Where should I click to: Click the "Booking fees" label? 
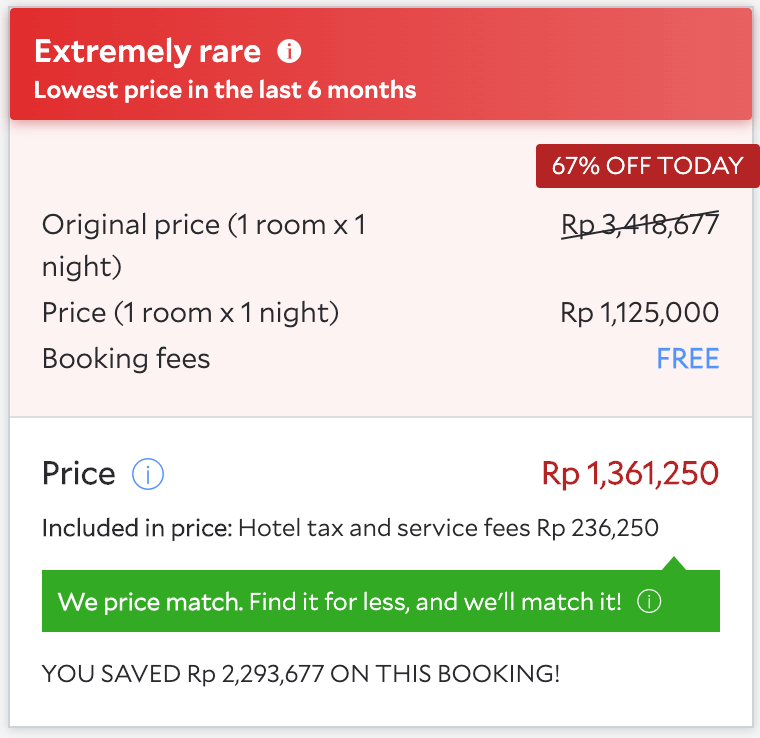click(126, 359)
